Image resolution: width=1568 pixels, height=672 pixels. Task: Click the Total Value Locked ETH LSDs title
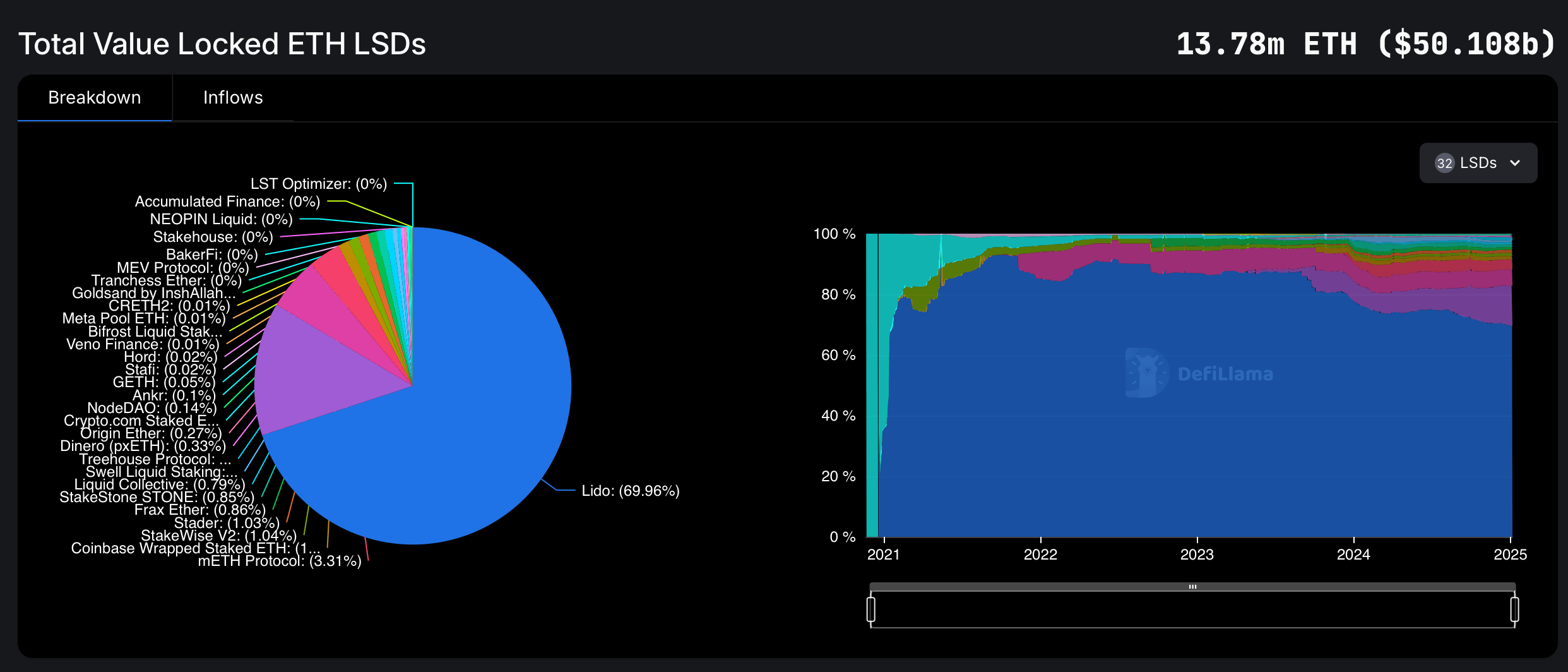click(x=222, y=44)
